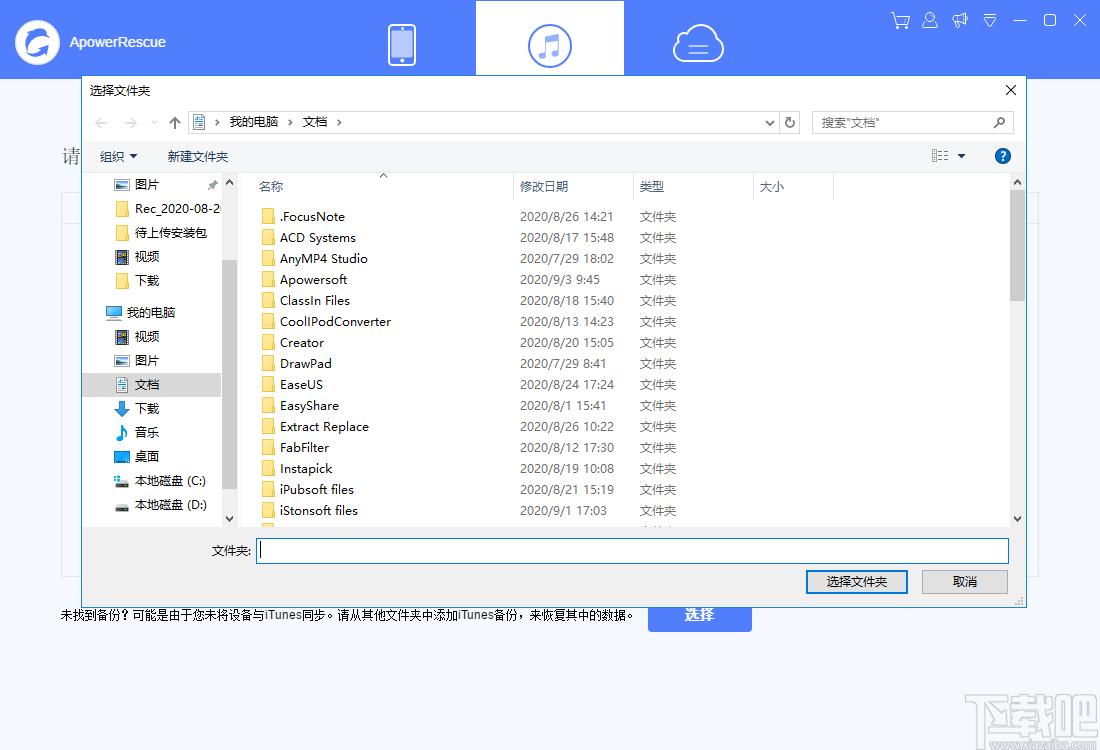Click the ApowerRescue logo
This screenshot has height=750, width=1100.
[x=37, y=42]
